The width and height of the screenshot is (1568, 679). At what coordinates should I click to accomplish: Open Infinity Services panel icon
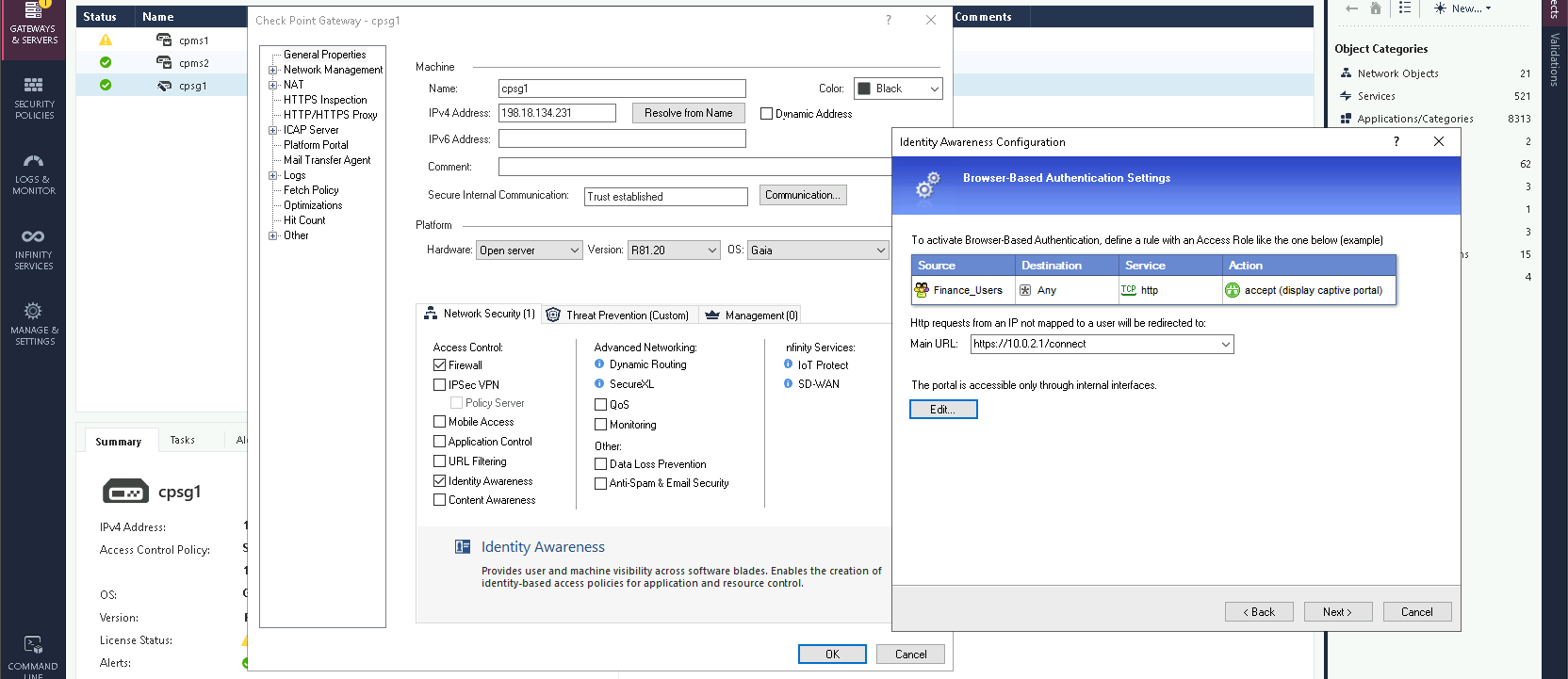pyautogui.click(x=33, y=237)
